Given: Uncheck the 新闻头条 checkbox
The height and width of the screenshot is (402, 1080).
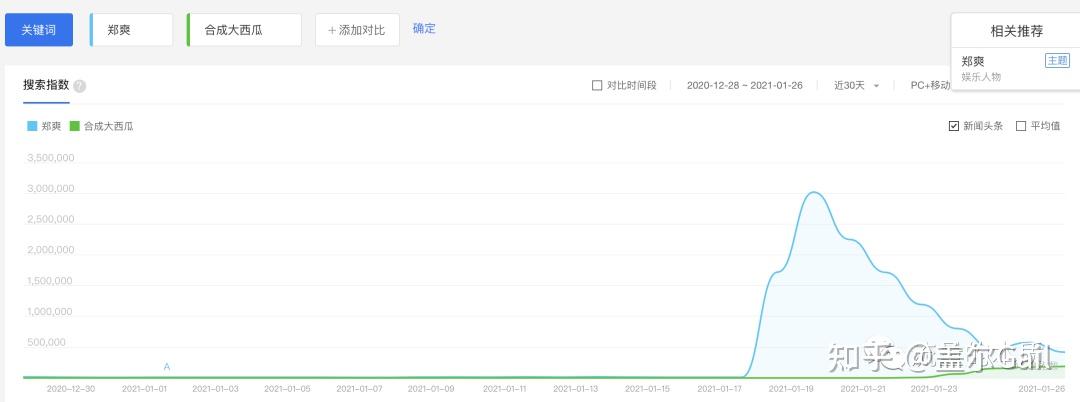Looking at the screenshot, I should 953,126.
